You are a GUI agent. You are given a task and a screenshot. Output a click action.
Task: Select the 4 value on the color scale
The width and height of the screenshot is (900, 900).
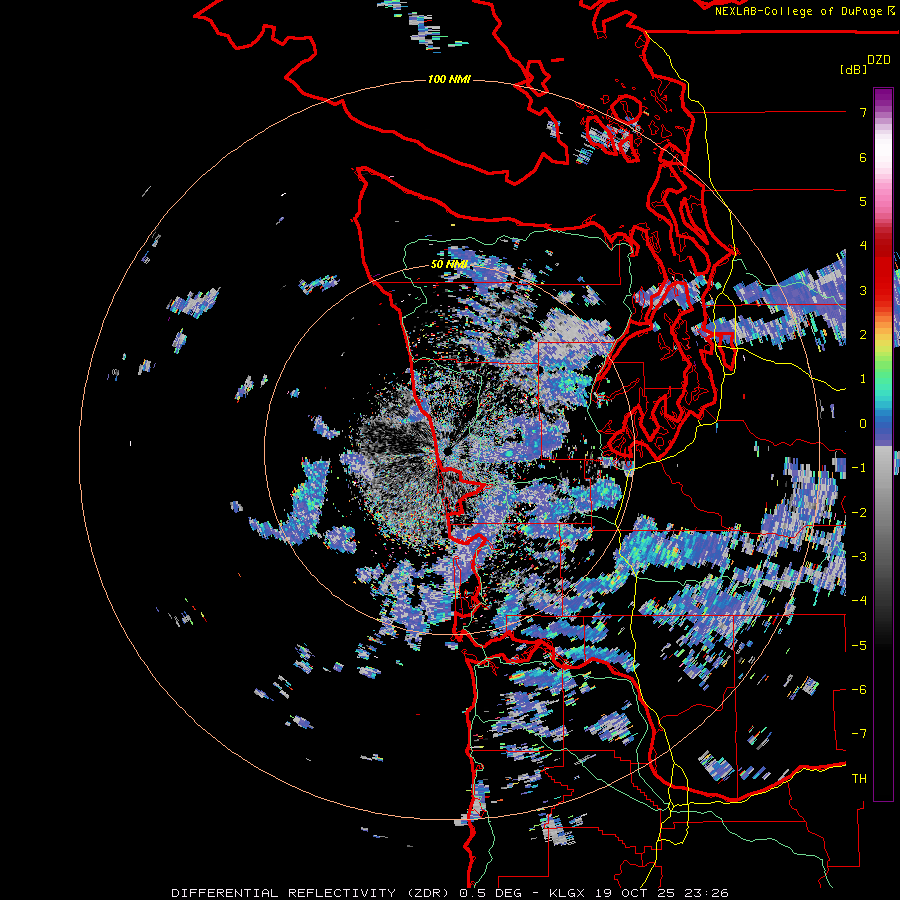[x=863, y=246]
